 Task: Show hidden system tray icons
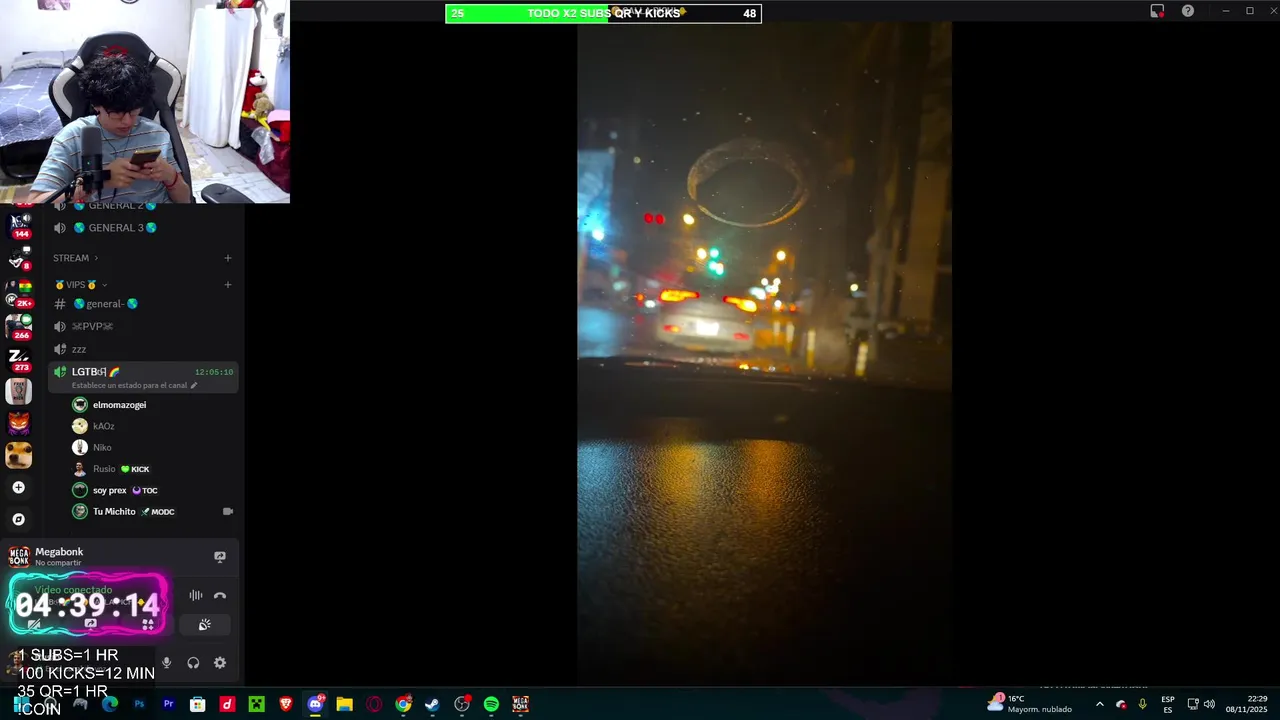1100,704
